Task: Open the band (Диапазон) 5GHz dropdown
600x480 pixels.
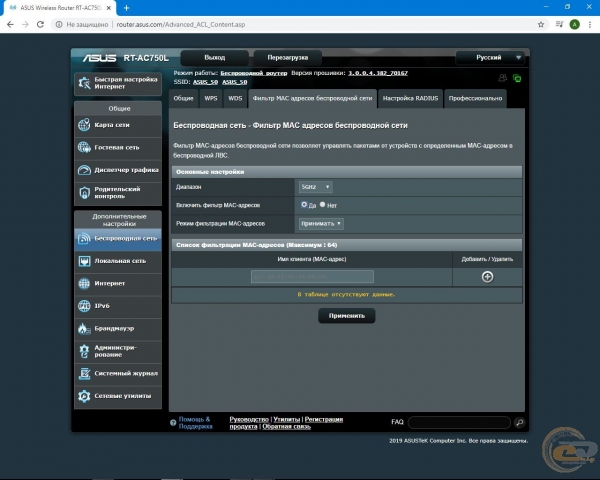Action: 315,186
